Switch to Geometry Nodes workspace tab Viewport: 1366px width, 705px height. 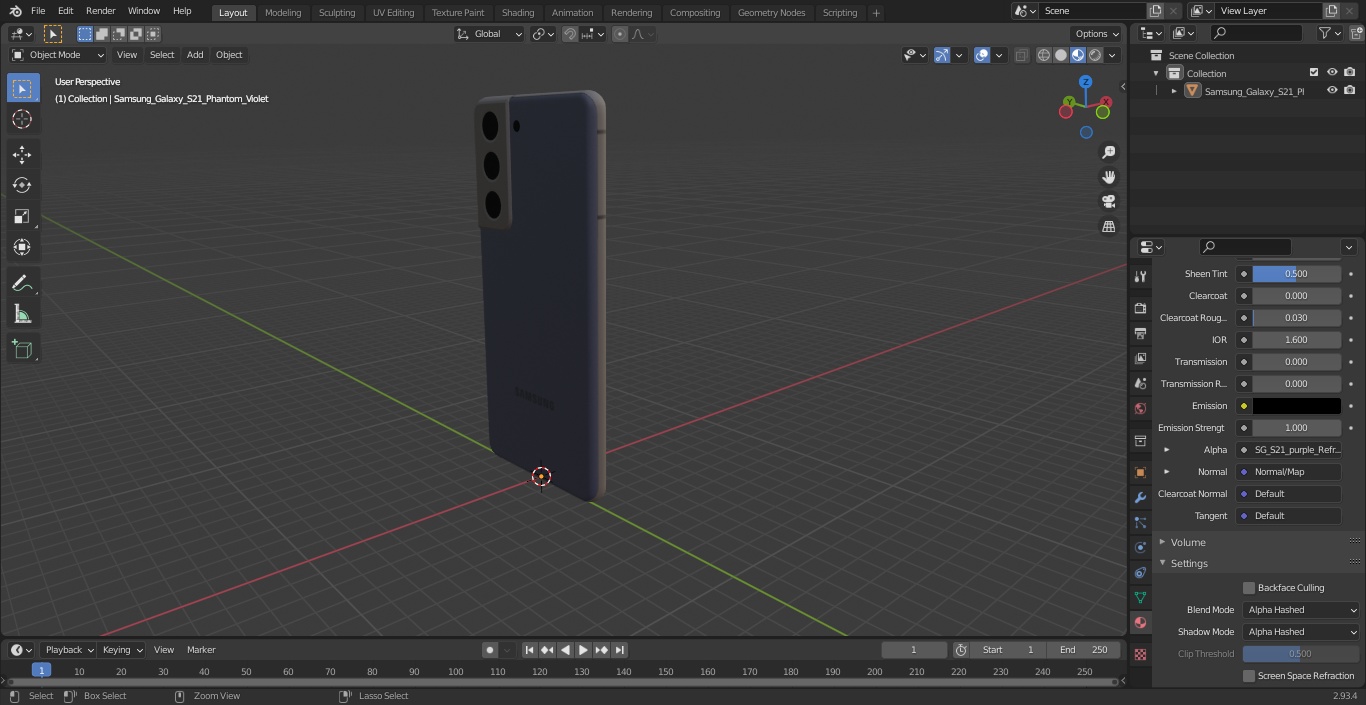coord(771,12)
